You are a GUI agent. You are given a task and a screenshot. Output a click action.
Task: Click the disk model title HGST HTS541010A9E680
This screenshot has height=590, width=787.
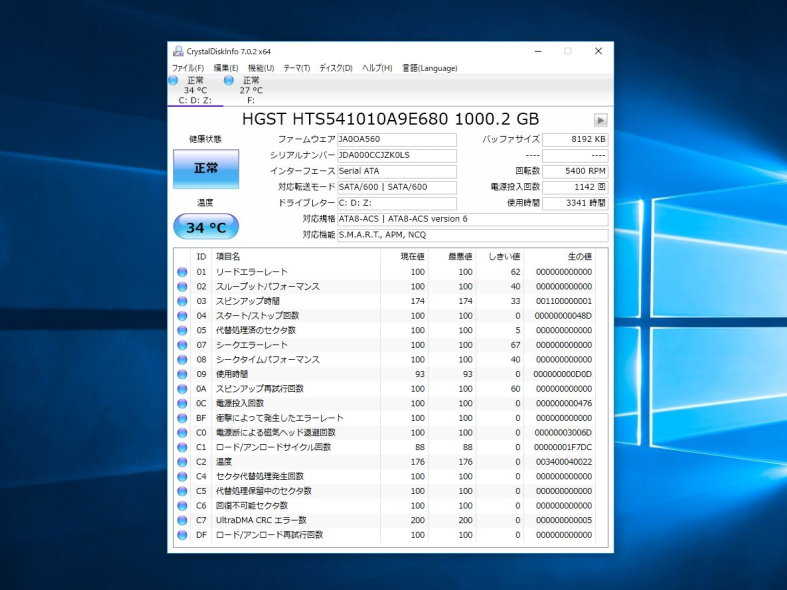coord(390,119)
